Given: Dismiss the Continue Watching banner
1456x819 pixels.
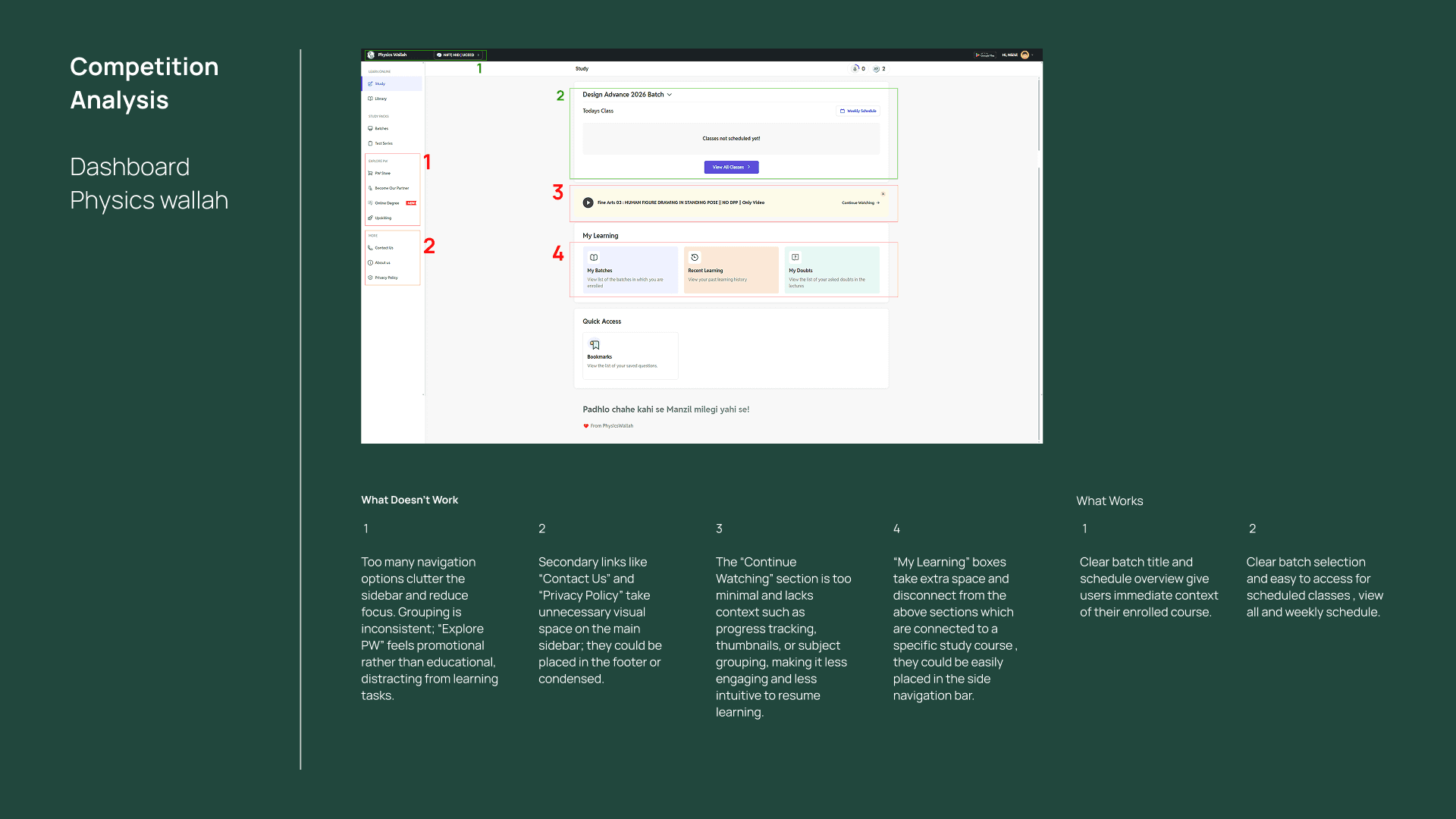Looking at the screenshot, I should pos(883,194).
